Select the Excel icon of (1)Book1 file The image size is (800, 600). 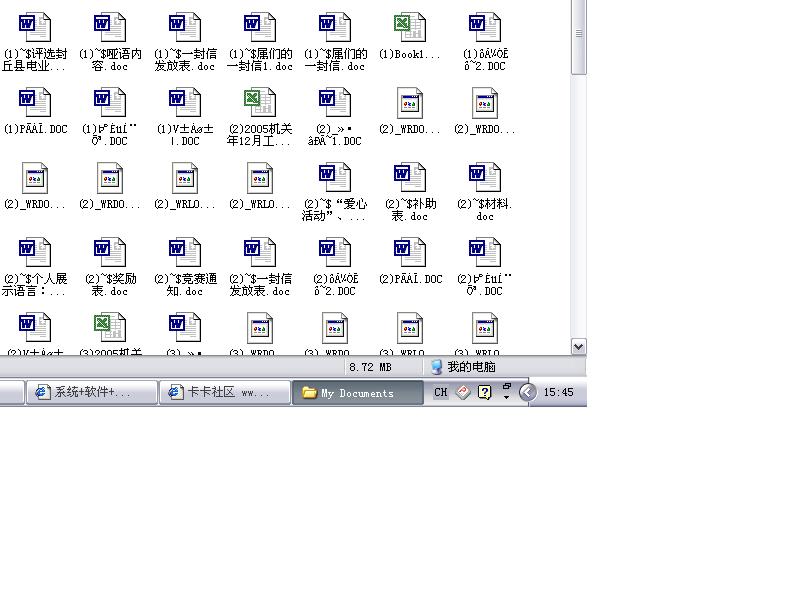410,28
